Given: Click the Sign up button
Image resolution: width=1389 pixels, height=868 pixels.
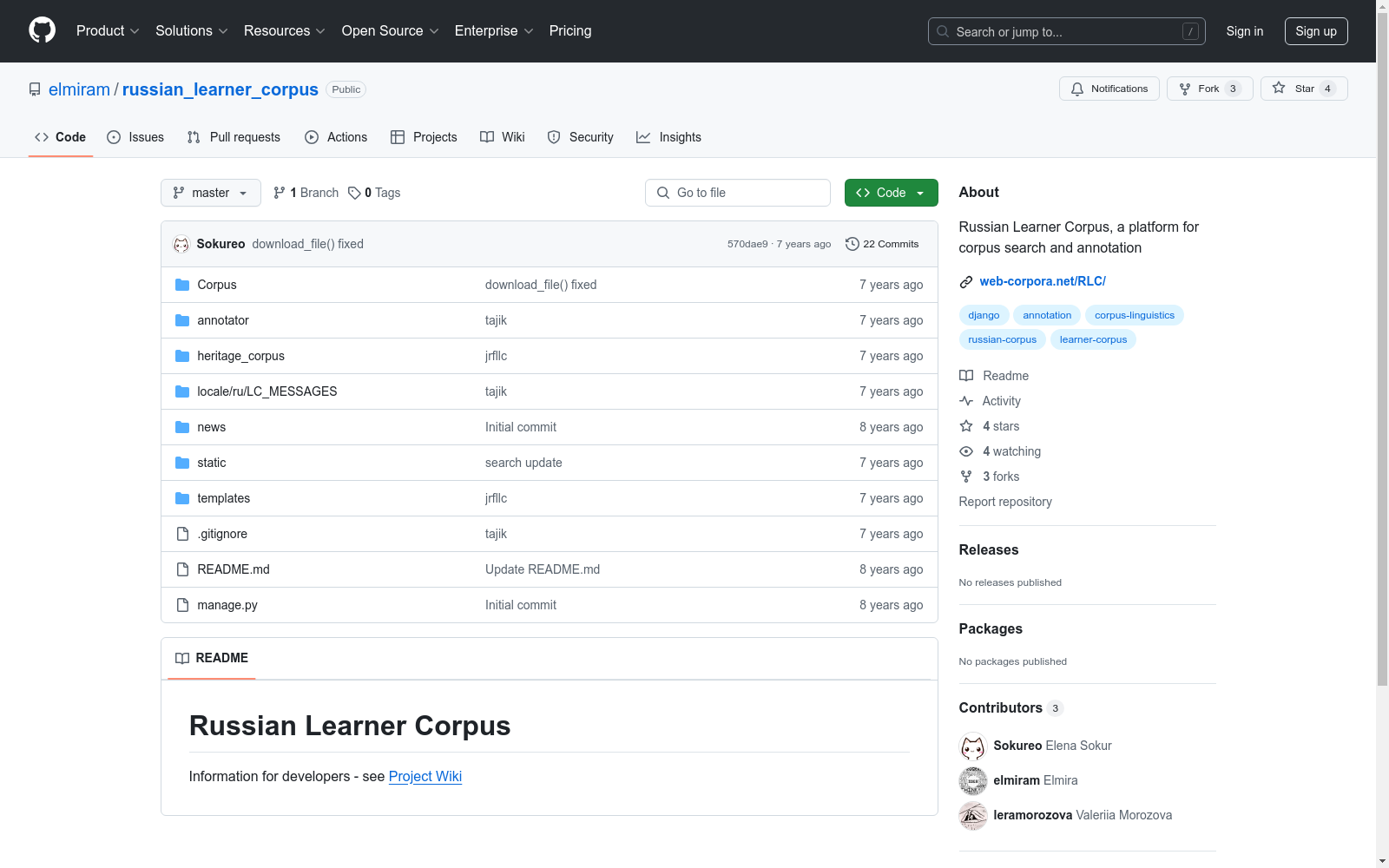Looking at the screenshot, I should (1316, 31).
